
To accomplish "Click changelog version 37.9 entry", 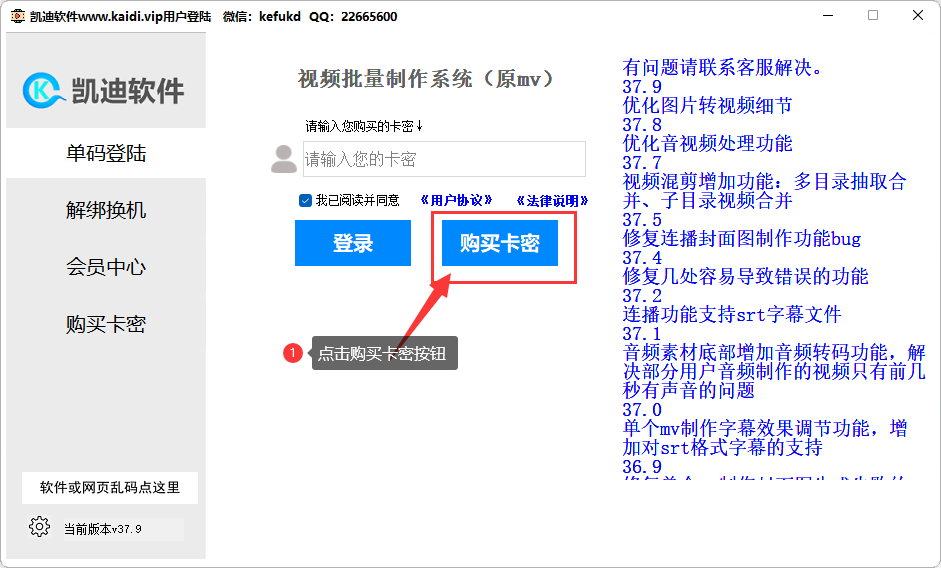I will pyautogui.click(x=642, y=86).
